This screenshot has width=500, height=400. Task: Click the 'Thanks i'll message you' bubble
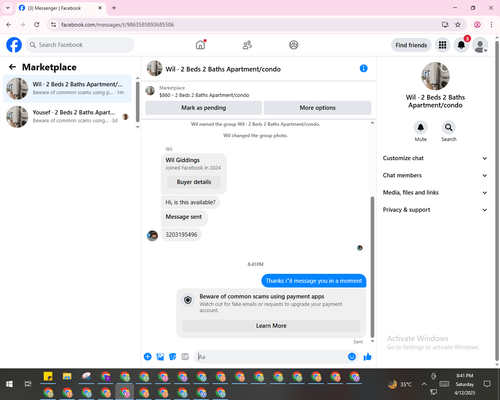(314, 281)
